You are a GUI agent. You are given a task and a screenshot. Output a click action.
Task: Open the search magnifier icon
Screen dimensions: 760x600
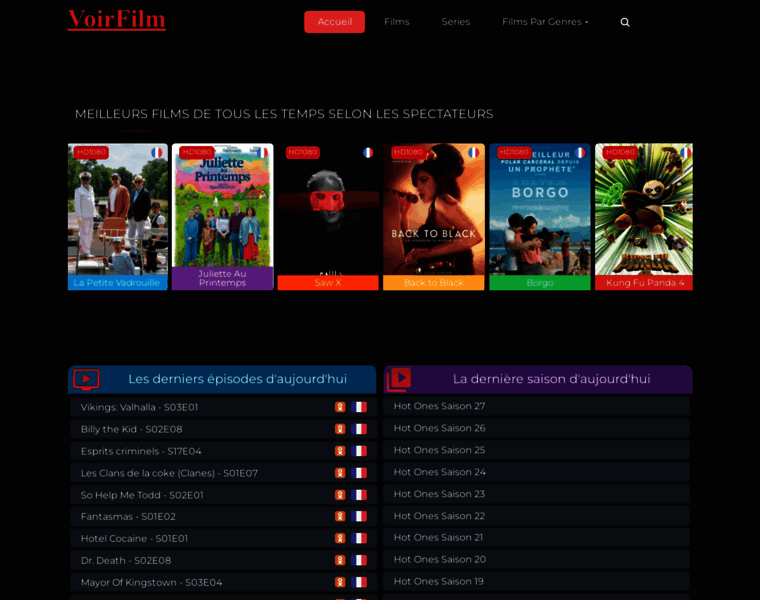pyautogui.click(x=625, y=22)
